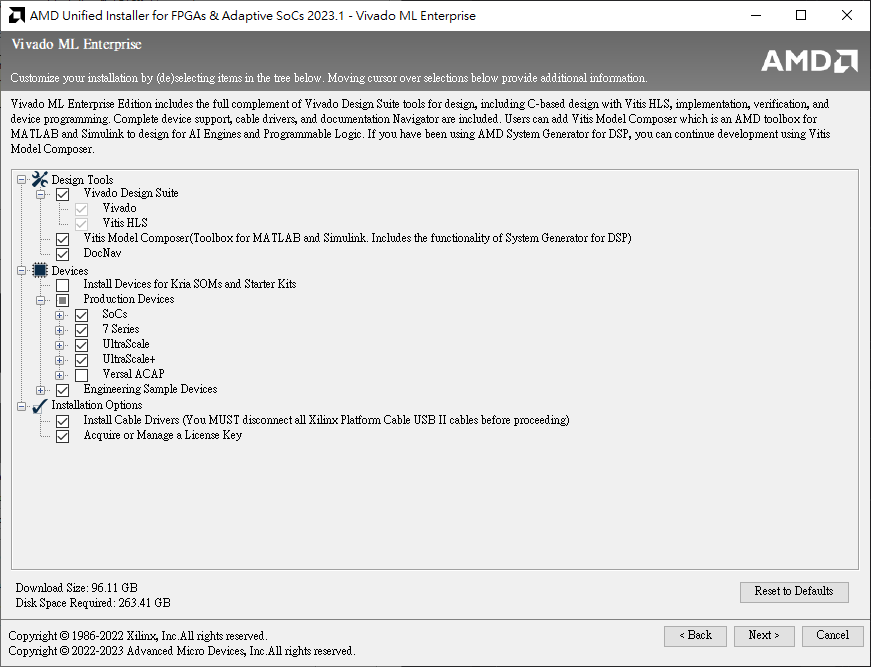The image size is (871, 667).
Task: Click the Reset to Defaults button
Action: coord(794,592)
